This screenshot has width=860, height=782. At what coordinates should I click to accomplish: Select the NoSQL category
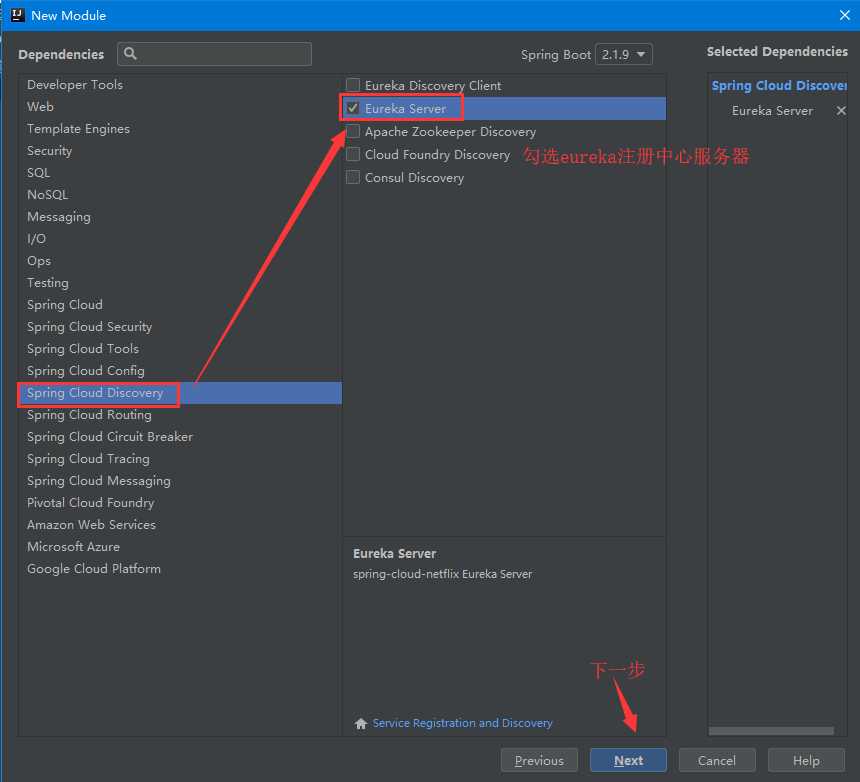tap(179, 195)
